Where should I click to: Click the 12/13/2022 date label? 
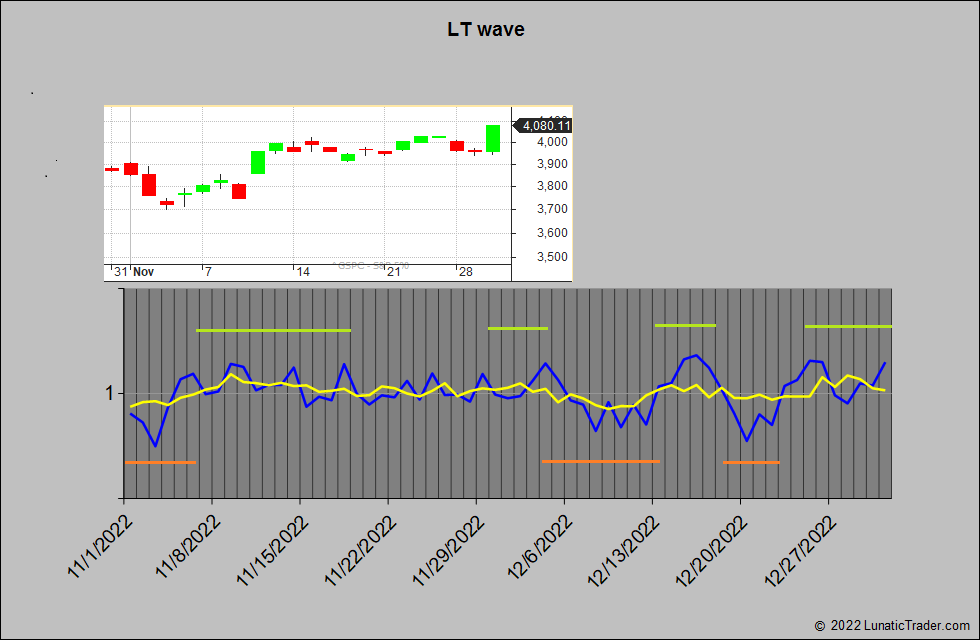click(x=624, y=551)
